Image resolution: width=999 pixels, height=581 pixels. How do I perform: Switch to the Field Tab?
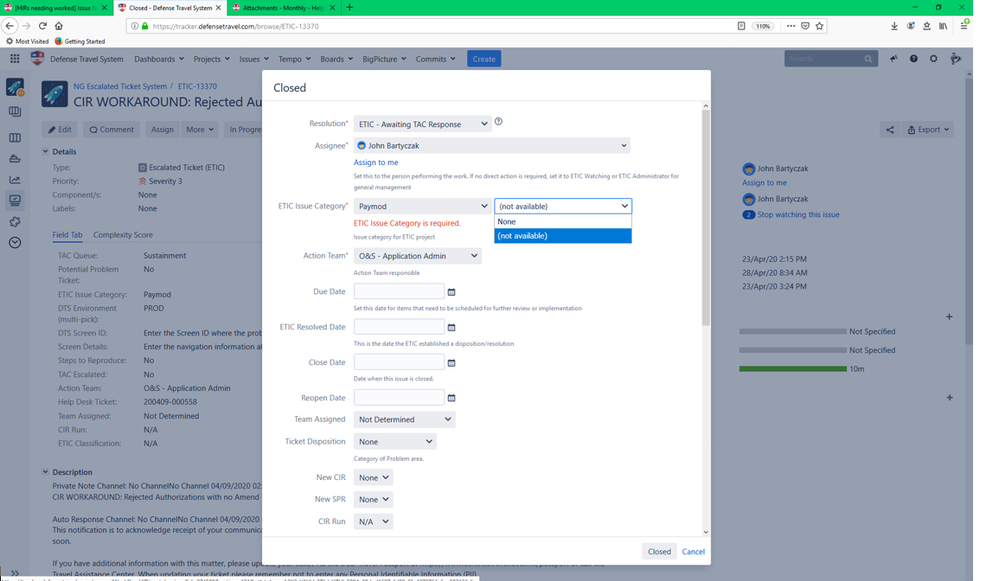point(67,234)
